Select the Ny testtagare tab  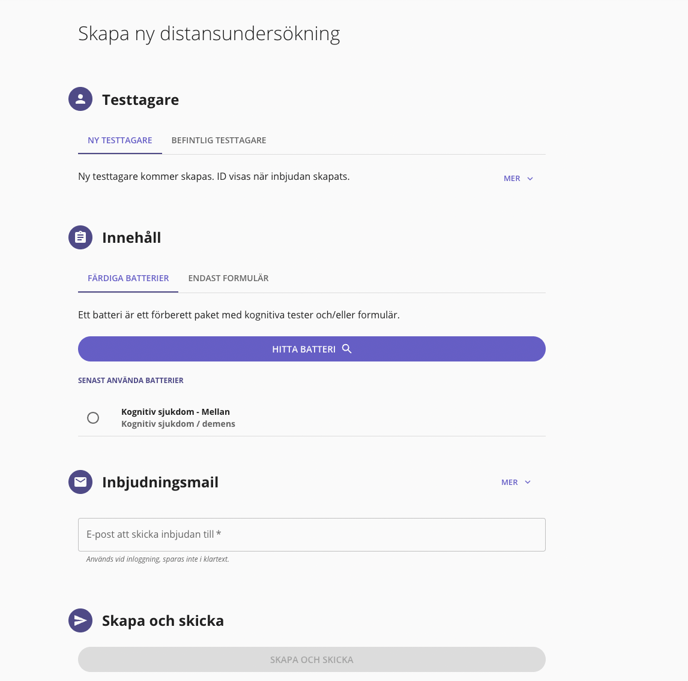point(120,140)
